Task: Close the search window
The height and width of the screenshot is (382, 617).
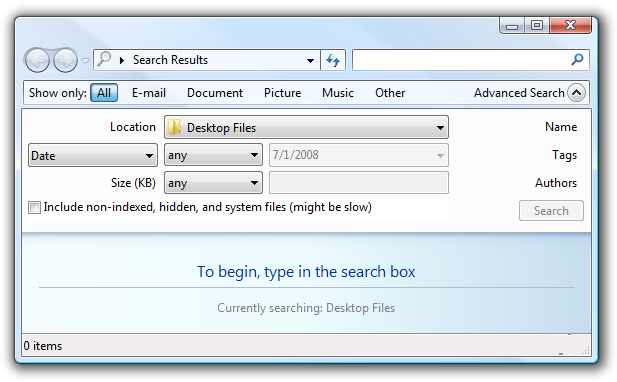Action: pos(570,26)
